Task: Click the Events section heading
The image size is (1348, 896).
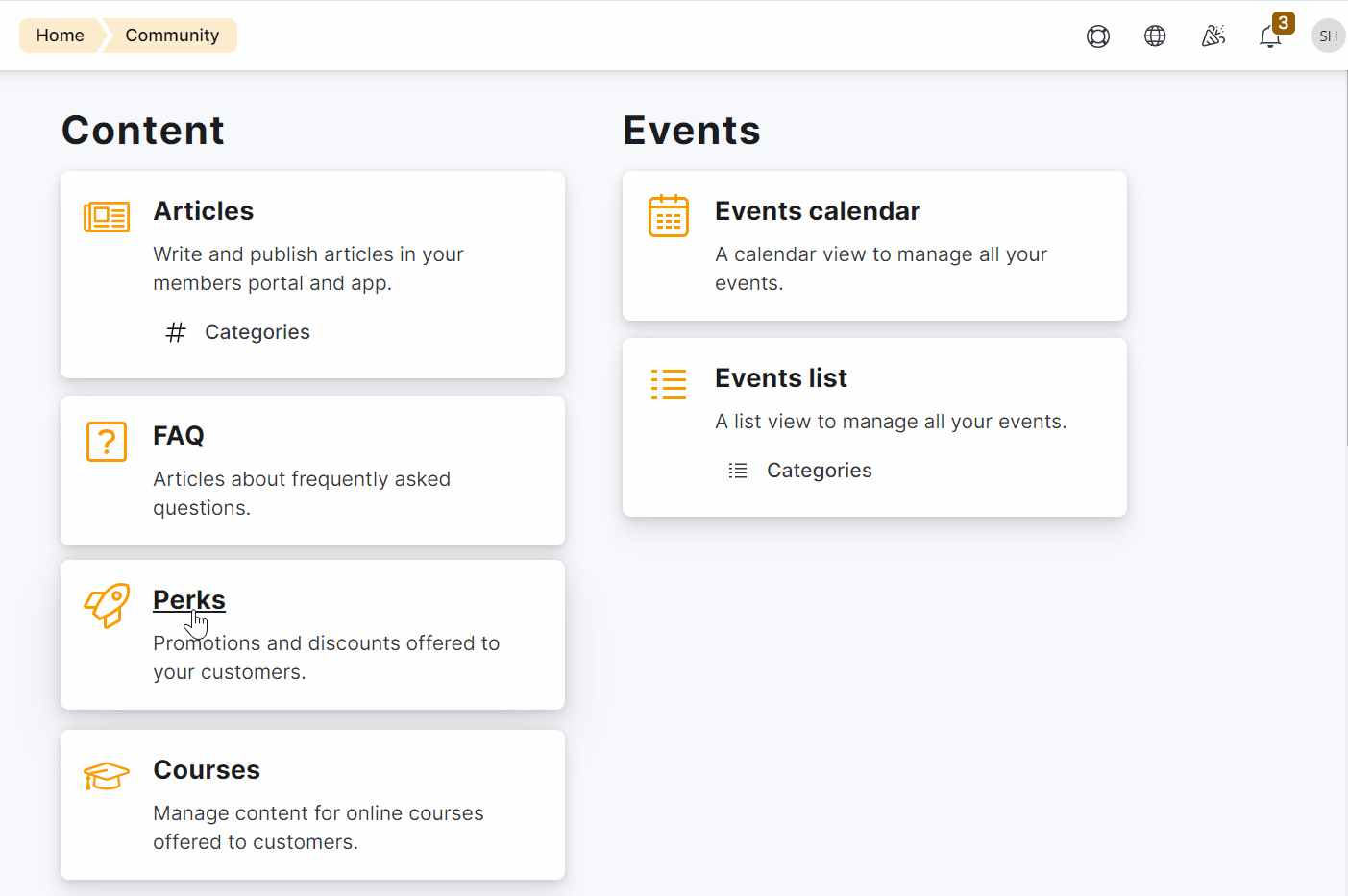Action: coord(692,131)
